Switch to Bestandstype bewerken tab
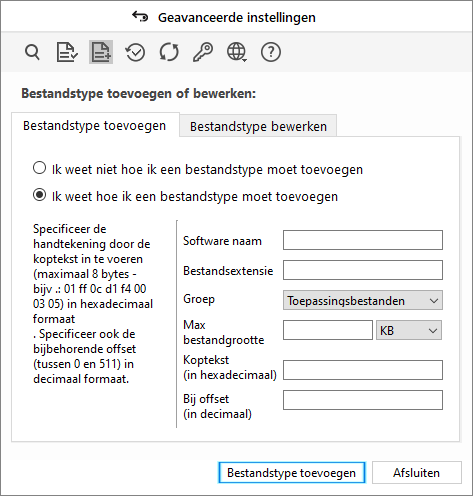473x496 pixels. point(258,126)
